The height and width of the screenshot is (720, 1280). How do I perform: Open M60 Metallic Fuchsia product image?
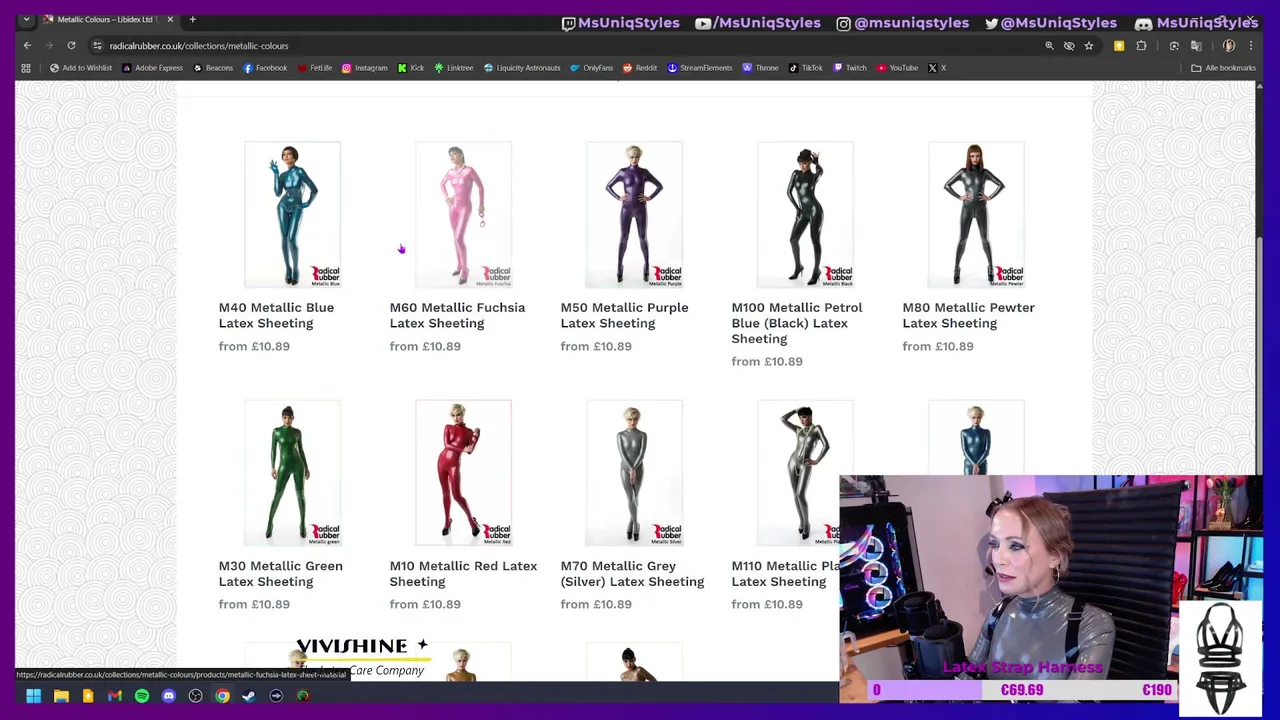(463, 215)
